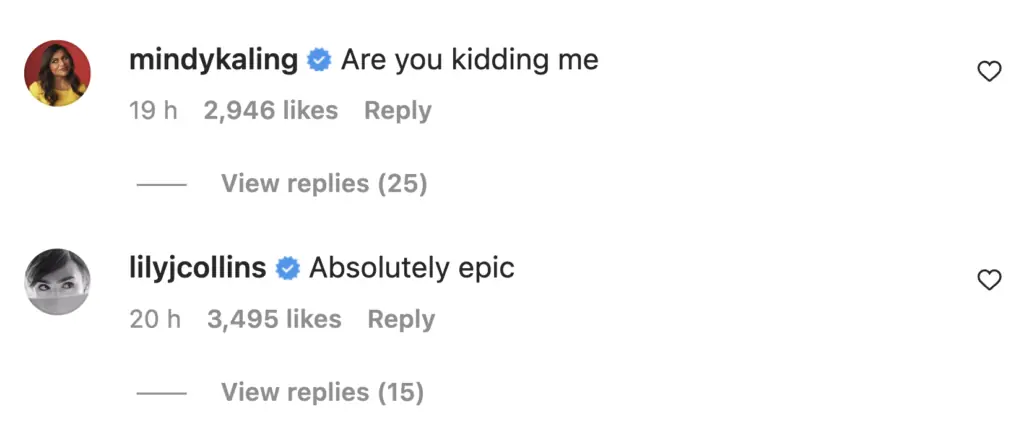Viewport: 1024px width, 446px height.
Task: Click the "20 h" timestamp
Action: (x=154, y=320)
